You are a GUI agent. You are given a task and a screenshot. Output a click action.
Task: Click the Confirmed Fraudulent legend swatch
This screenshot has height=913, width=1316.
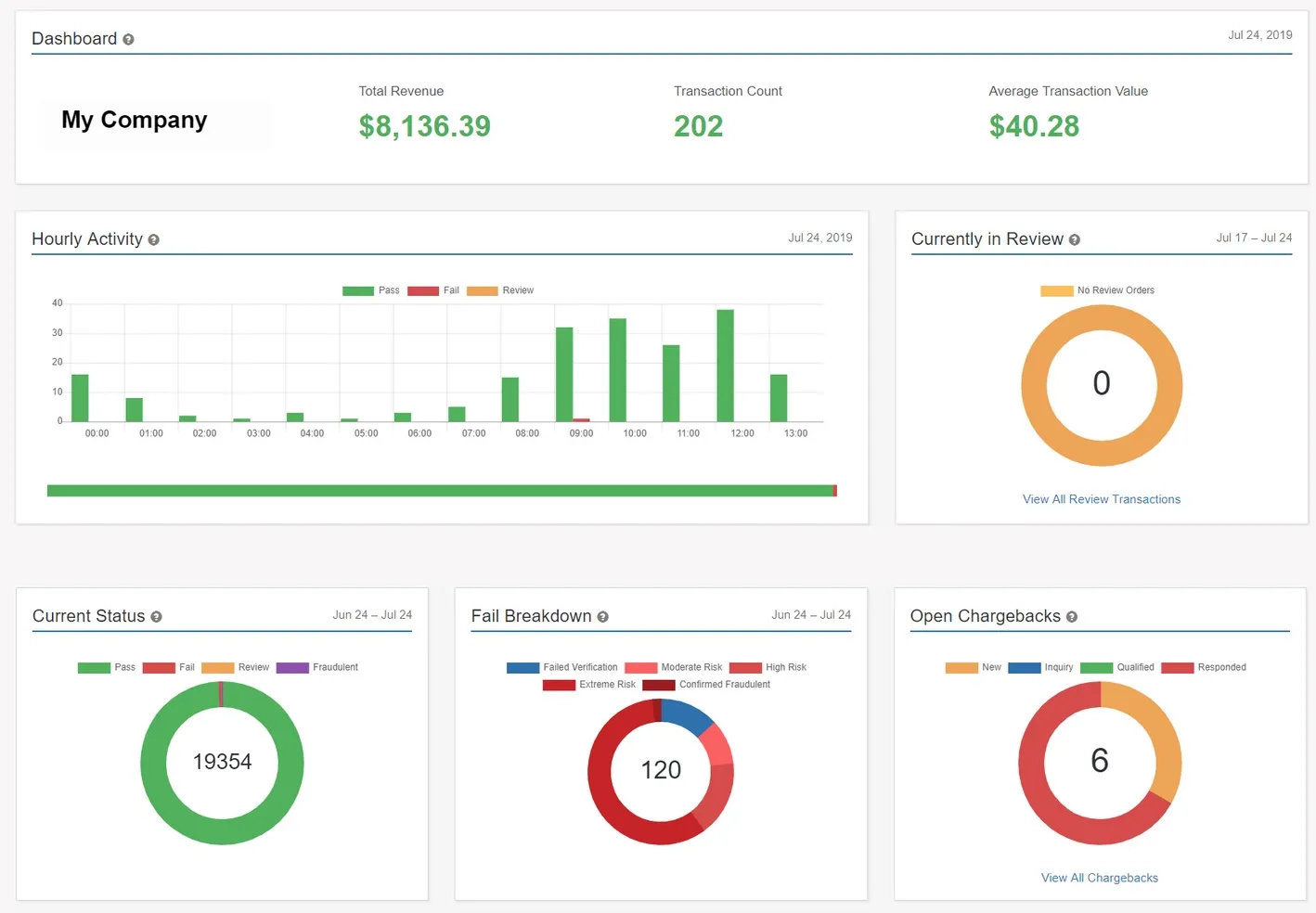pos(658,685)
